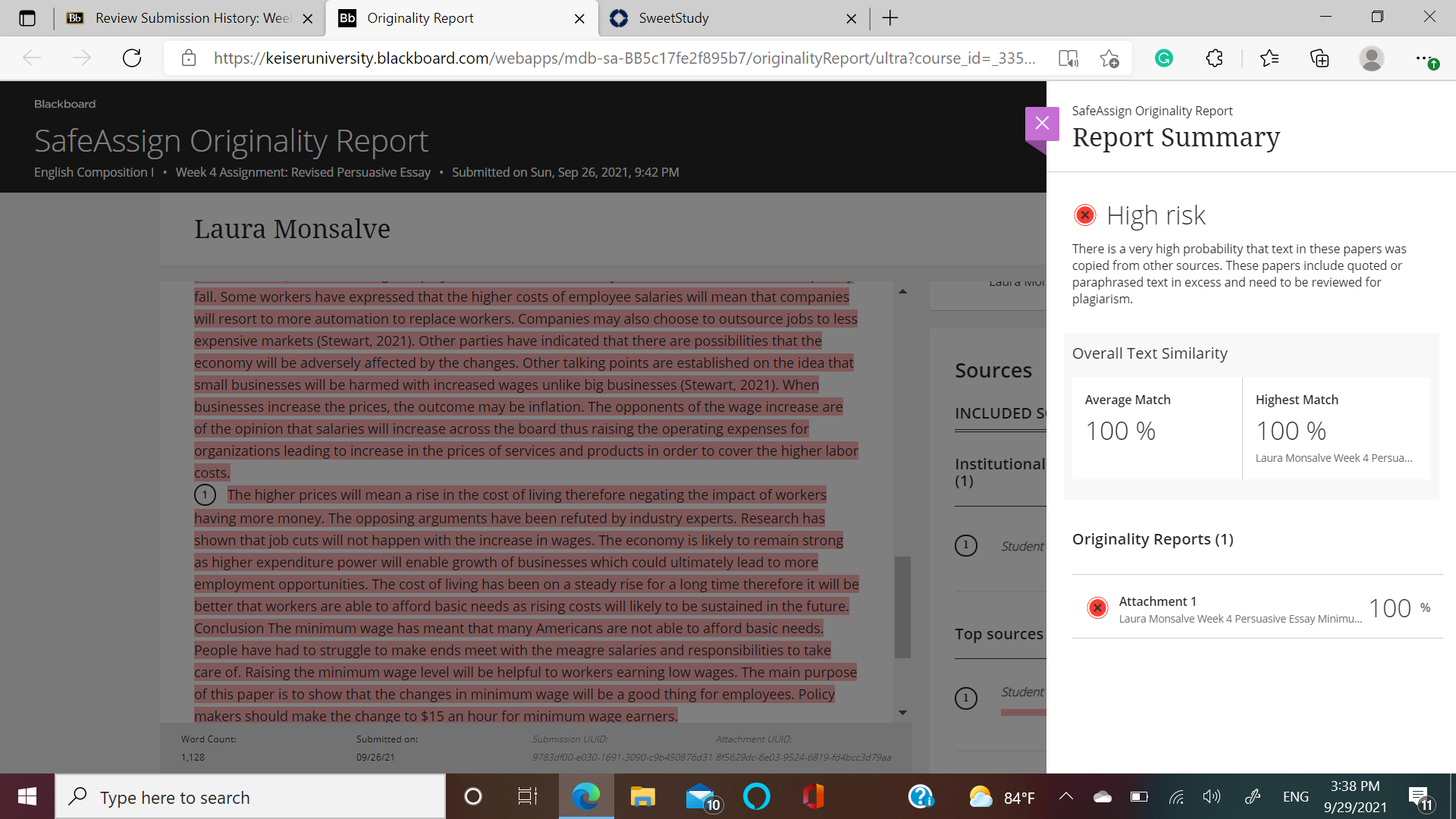Close the Review Submission History tab

(308, 19)
